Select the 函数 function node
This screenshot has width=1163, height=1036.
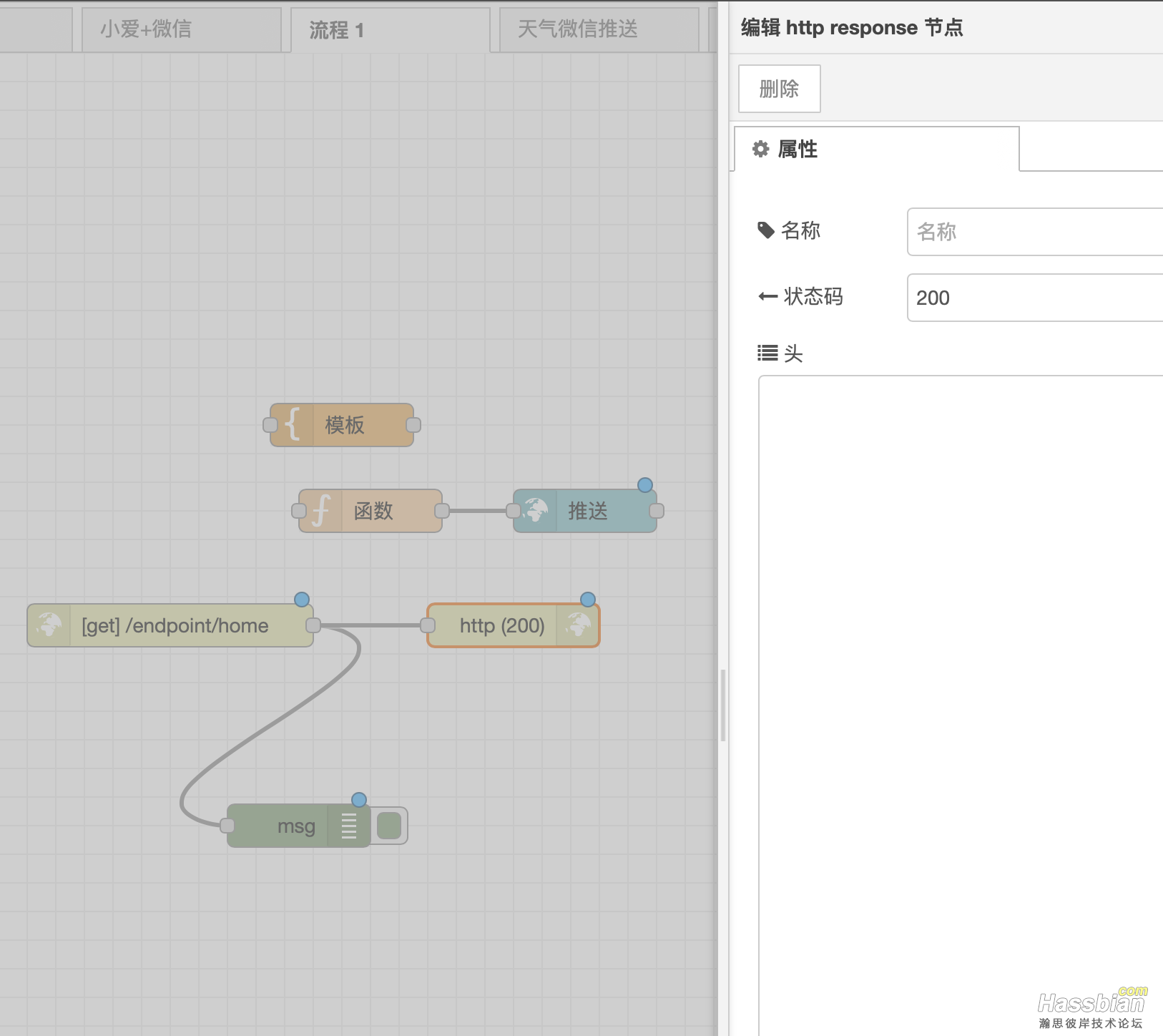(371, 511)
